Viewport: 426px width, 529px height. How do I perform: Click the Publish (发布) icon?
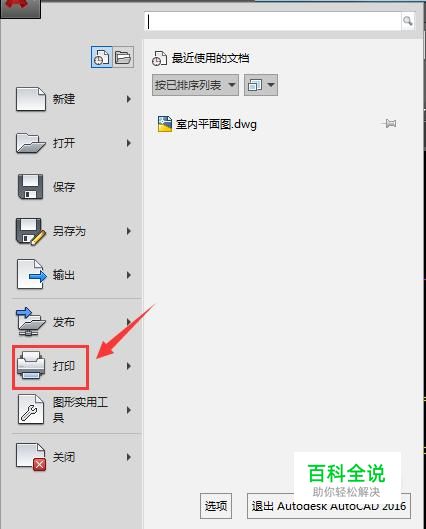tap(30, 322)
